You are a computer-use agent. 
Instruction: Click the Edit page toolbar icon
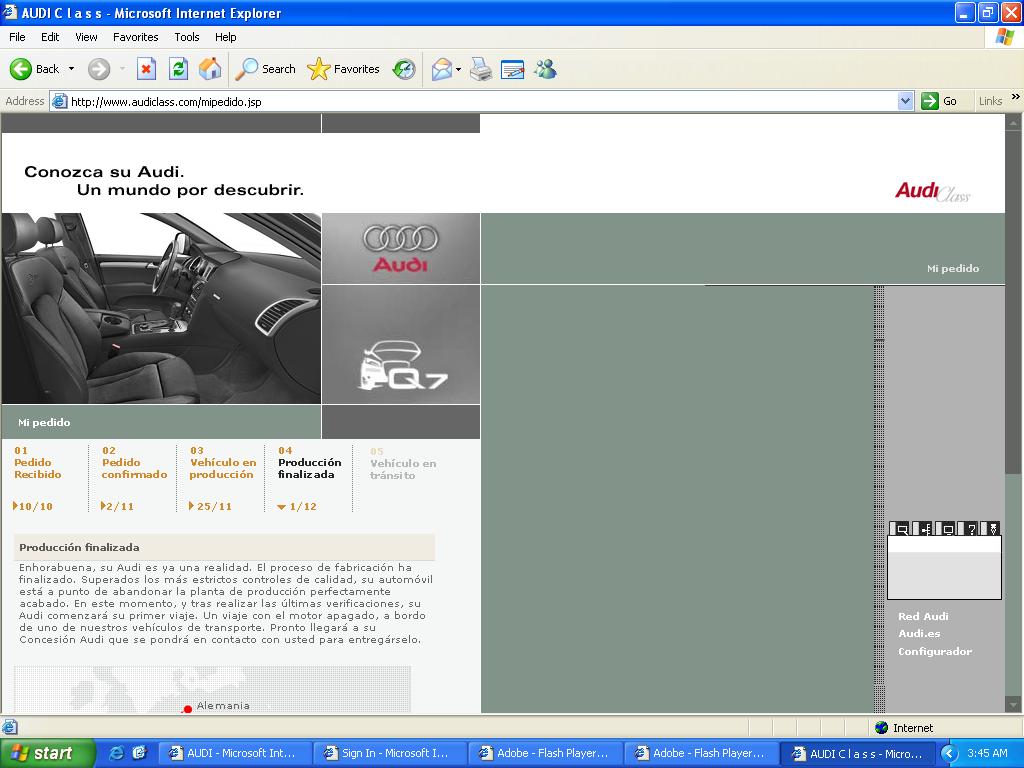513,69
